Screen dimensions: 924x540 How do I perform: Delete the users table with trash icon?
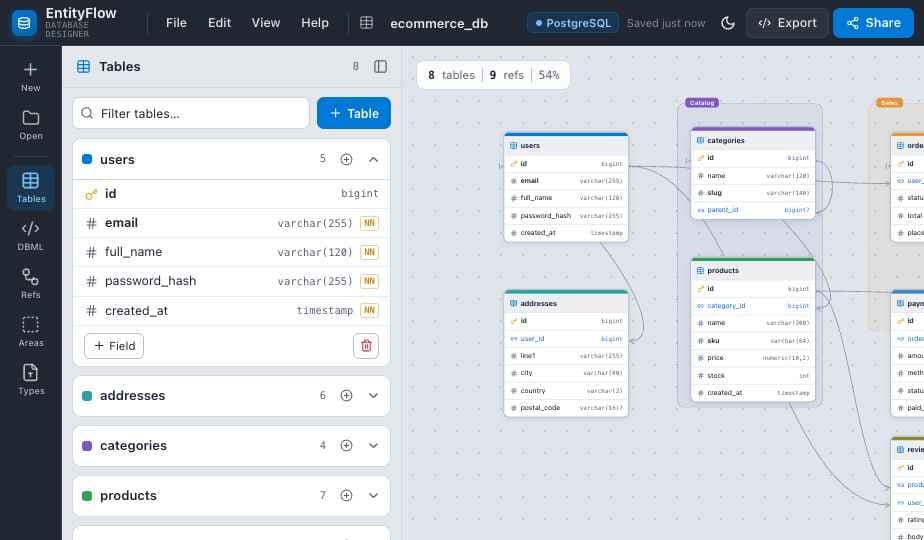click(x=366, y=346)
